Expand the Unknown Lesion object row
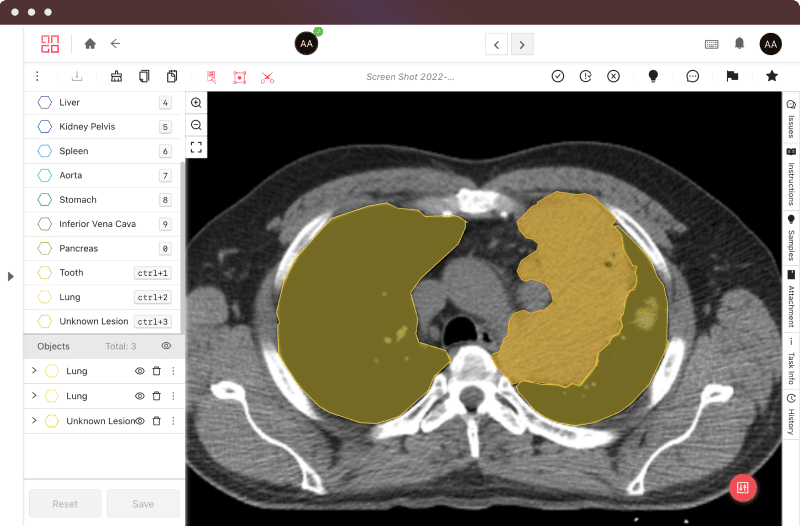The height and width of the screenshot is (526, 801). coord(34,421)
